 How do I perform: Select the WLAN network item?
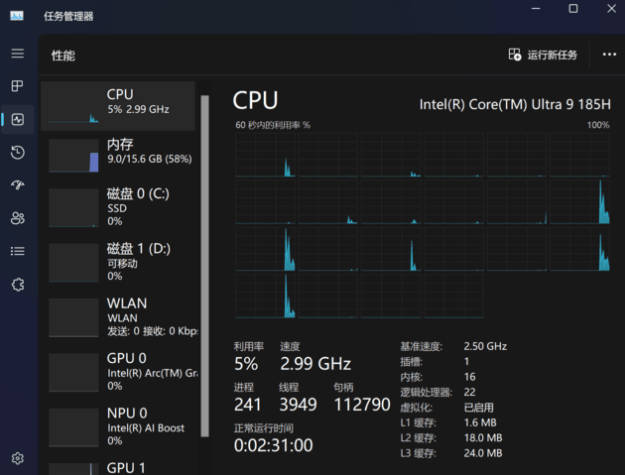tap(118, 317)
